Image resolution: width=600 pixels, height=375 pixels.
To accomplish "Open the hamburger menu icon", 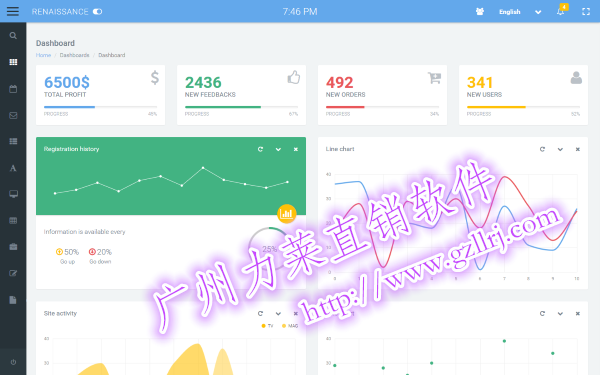I will point(13,11).
